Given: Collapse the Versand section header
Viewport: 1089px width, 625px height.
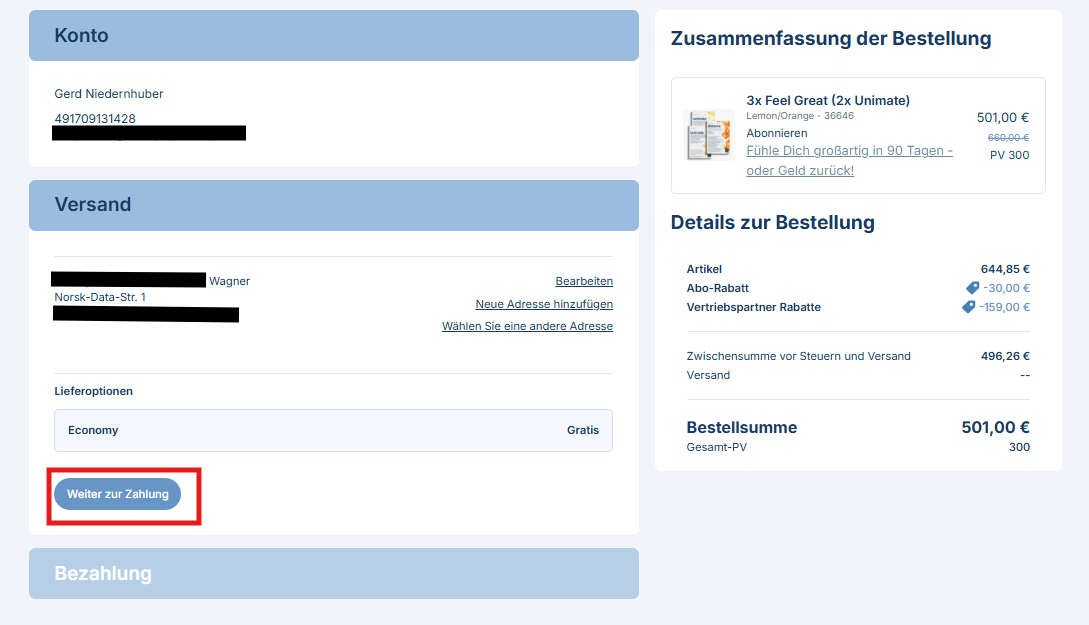Looking at the screenshot, I should (333, 205).
